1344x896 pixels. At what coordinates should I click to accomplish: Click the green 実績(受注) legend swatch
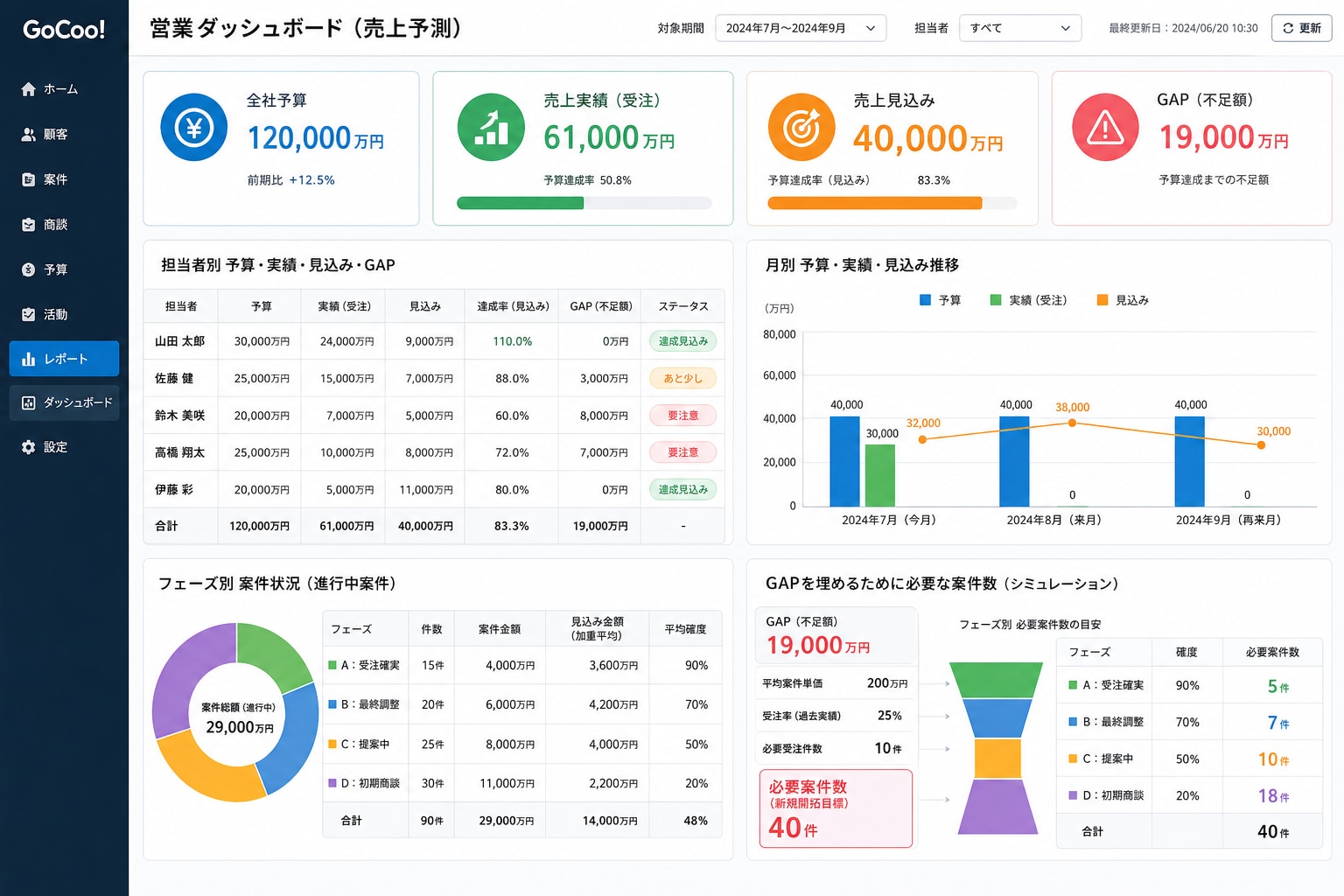point(995,300)
